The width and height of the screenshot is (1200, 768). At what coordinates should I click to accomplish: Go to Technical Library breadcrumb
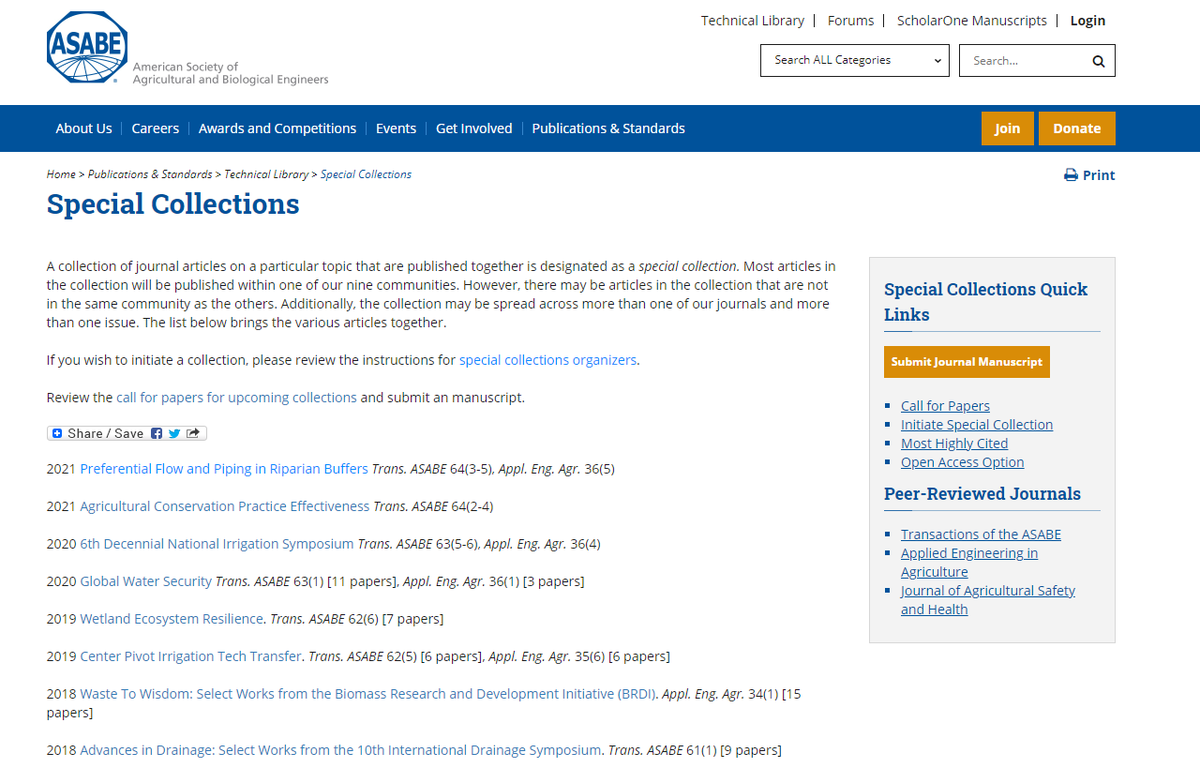coord(267,174)
